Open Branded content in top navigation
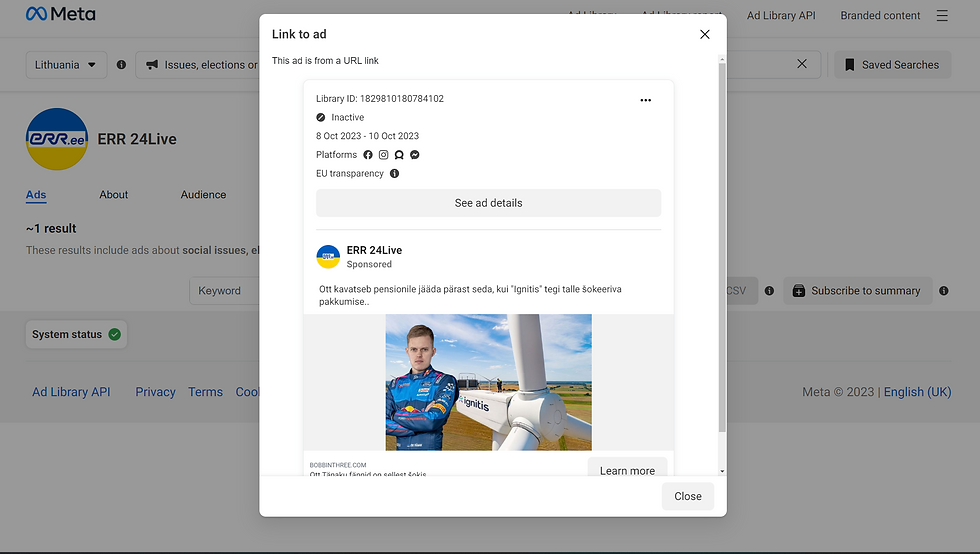980x554 pixels. tap(880, 16)
